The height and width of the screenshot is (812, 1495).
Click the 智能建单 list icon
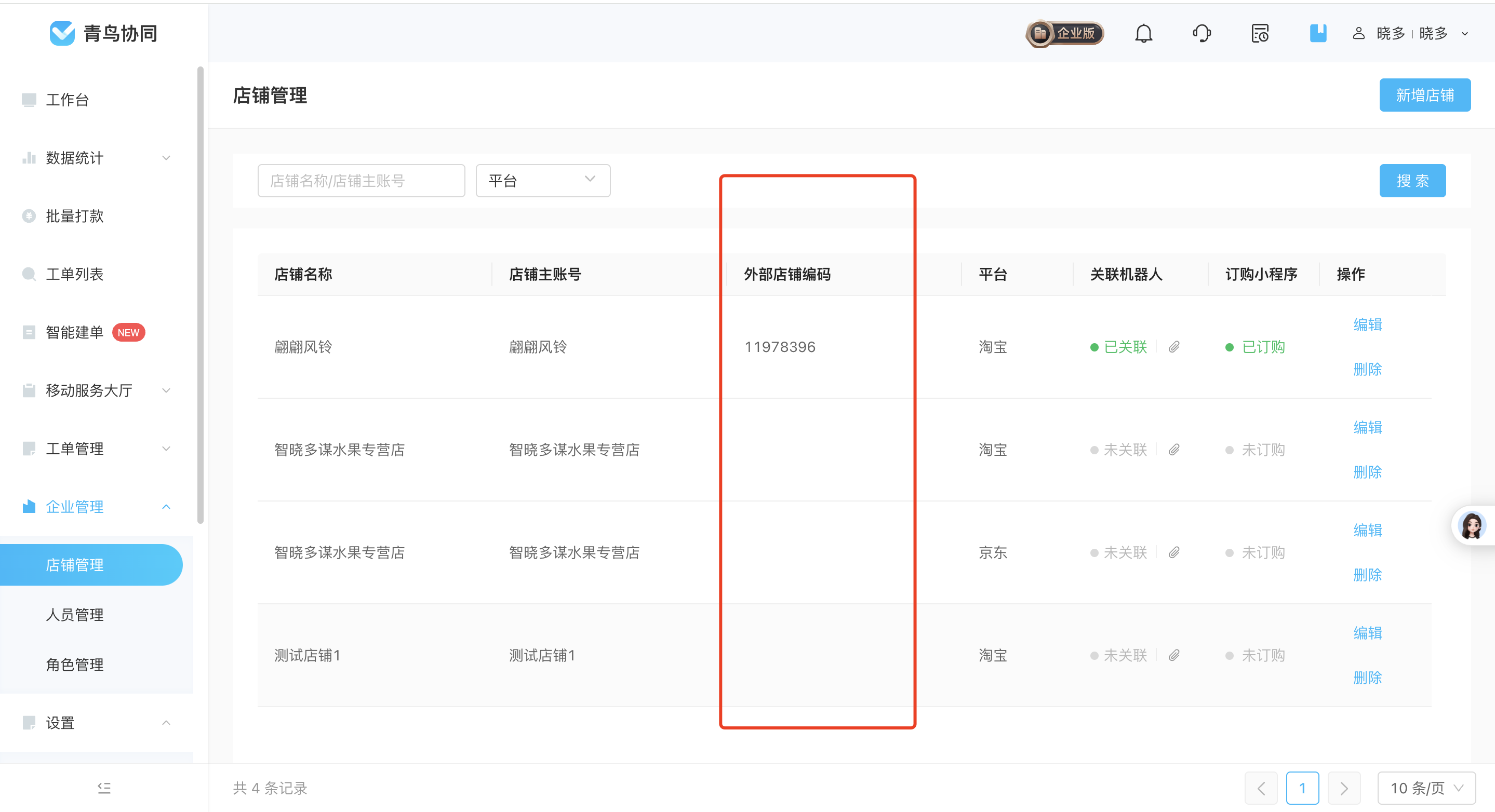29,332
